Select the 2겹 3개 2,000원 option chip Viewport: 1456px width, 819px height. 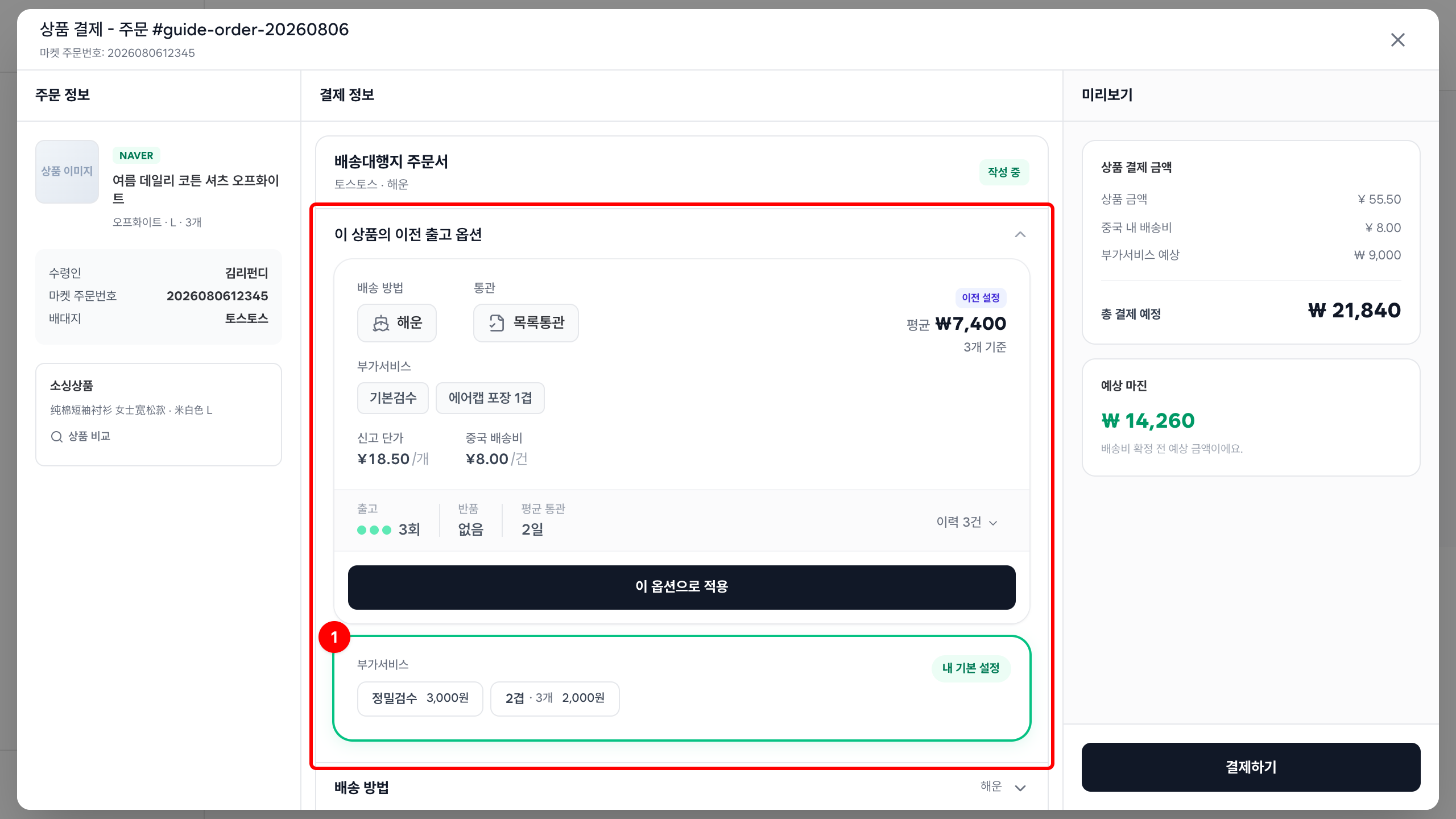point(555,698)
